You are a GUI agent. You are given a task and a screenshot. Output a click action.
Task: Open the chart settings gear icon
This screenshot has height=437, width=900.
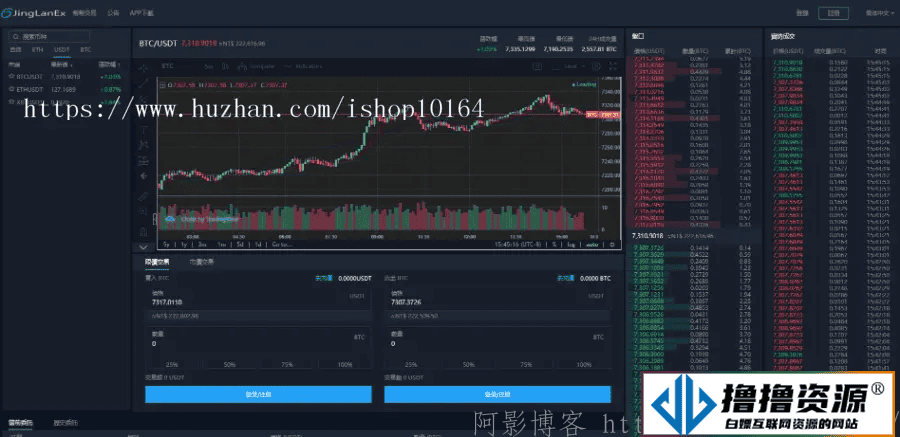(596, 67)
